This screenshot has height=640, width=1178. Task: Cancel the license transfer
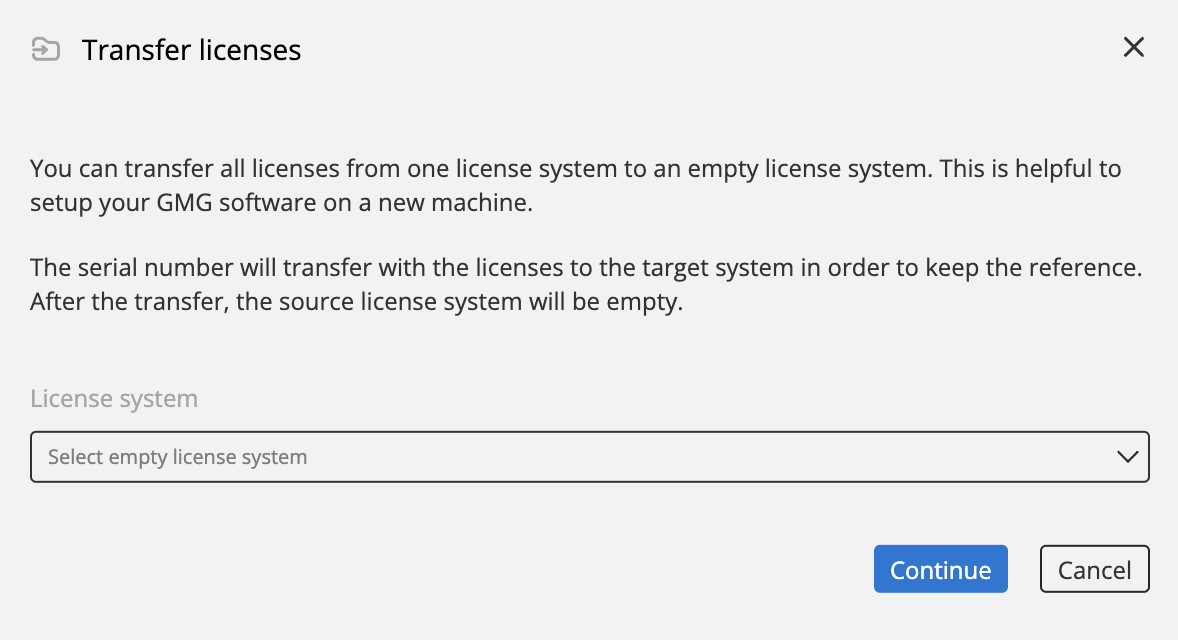pos(1095,569)
